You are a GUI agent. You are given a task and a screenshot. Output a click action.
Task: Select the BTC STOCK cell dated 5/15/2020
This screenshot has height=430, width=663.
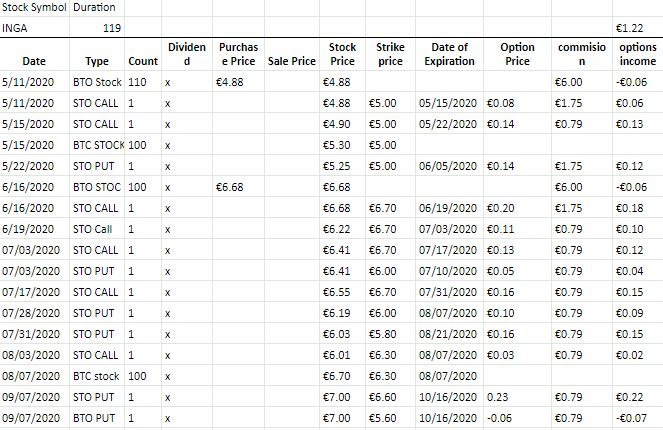point(97,145)
